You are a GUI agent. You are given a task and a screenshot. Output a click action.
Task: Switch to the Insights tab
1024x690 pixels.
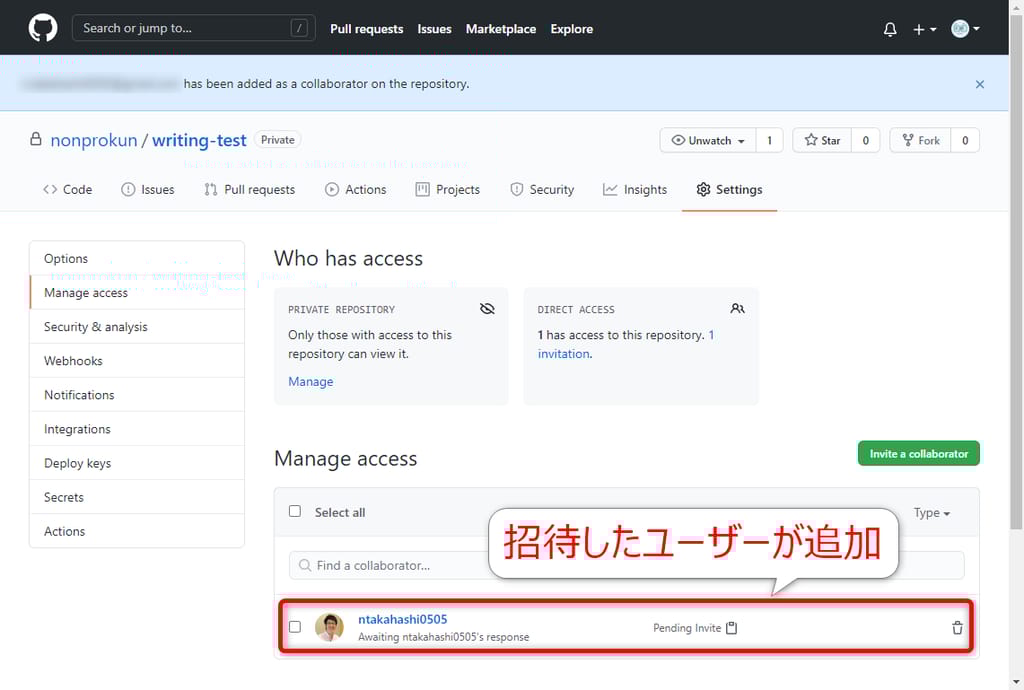[635, 189]
